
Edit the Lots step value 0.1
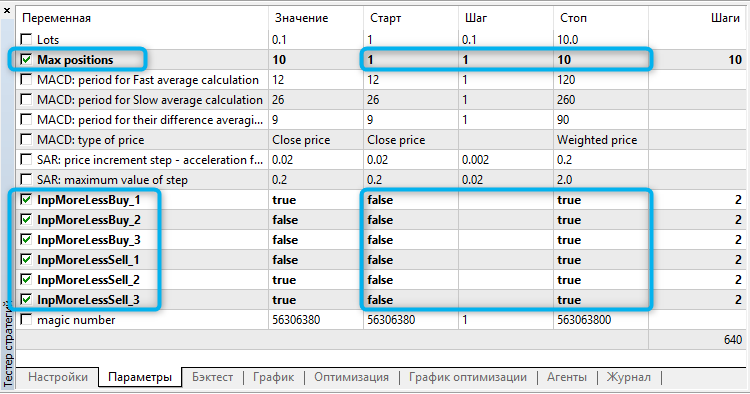(x=506, y=39)
